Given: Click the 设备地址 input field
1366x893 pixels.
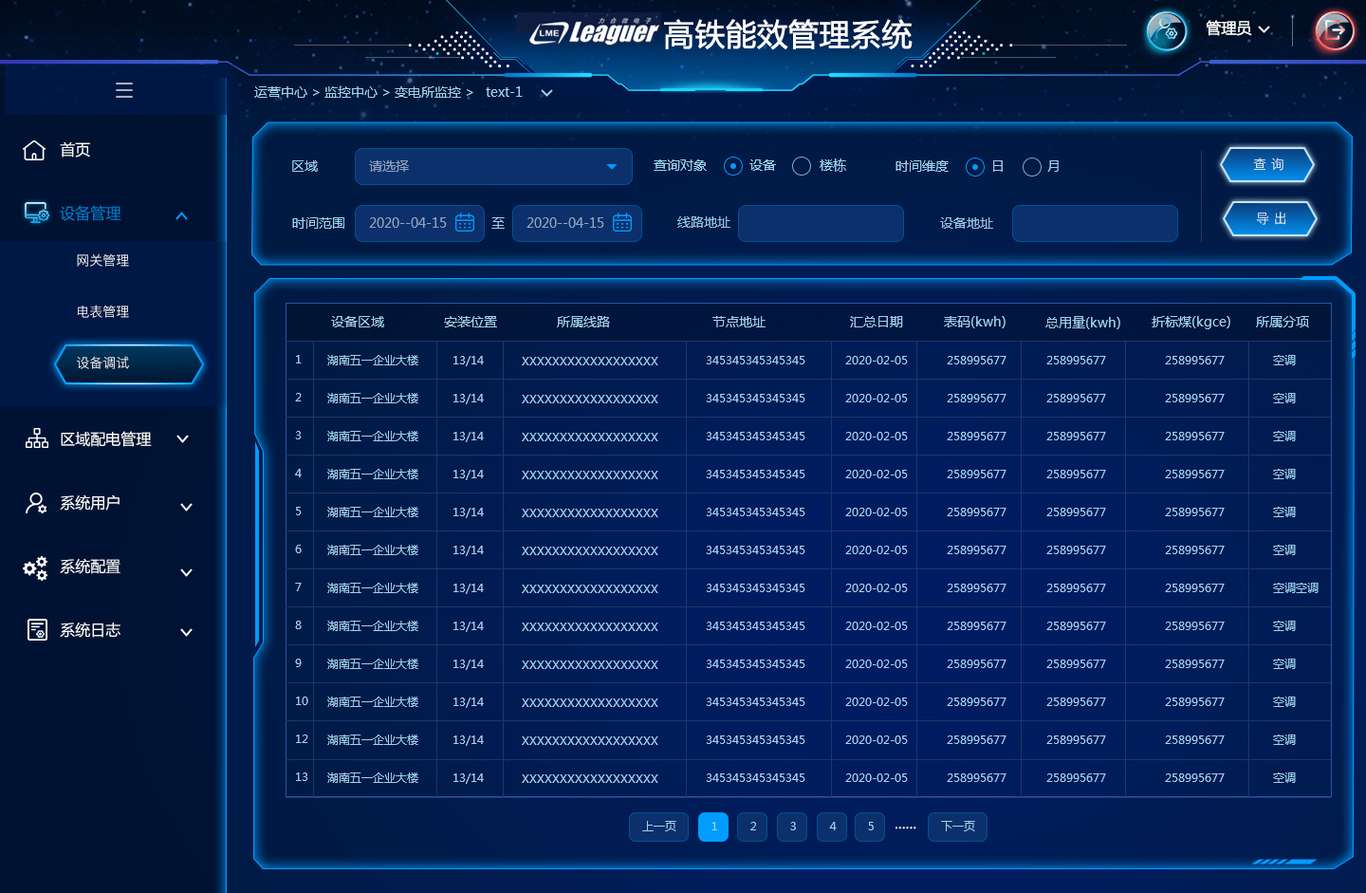Looking at the screenshot, I should [1095, 223].
